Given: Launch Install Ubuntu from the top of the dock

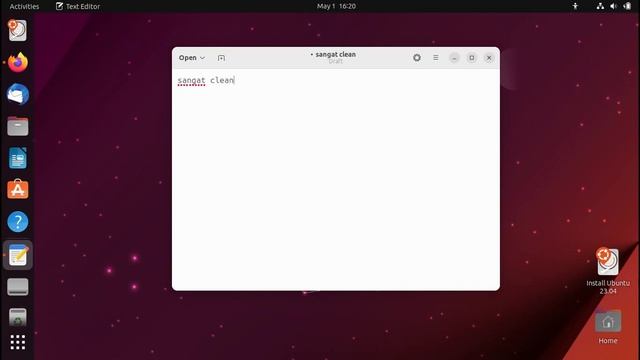Looking at the screenshot, I should pyautogui.click(x=18, y=31).
